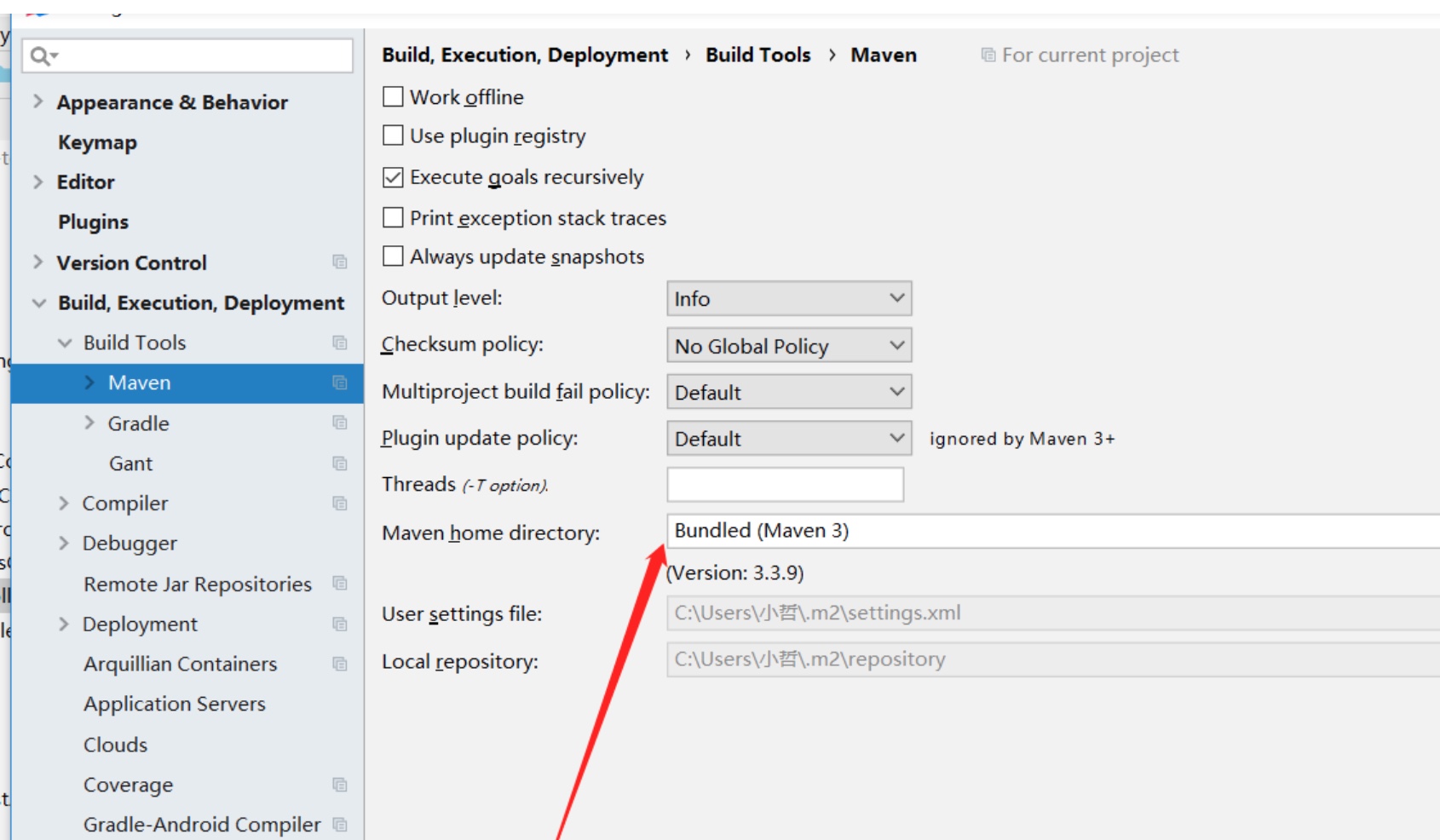
Task: Enable Always update snapshots checkbox
Action: [x=393, y=256]
